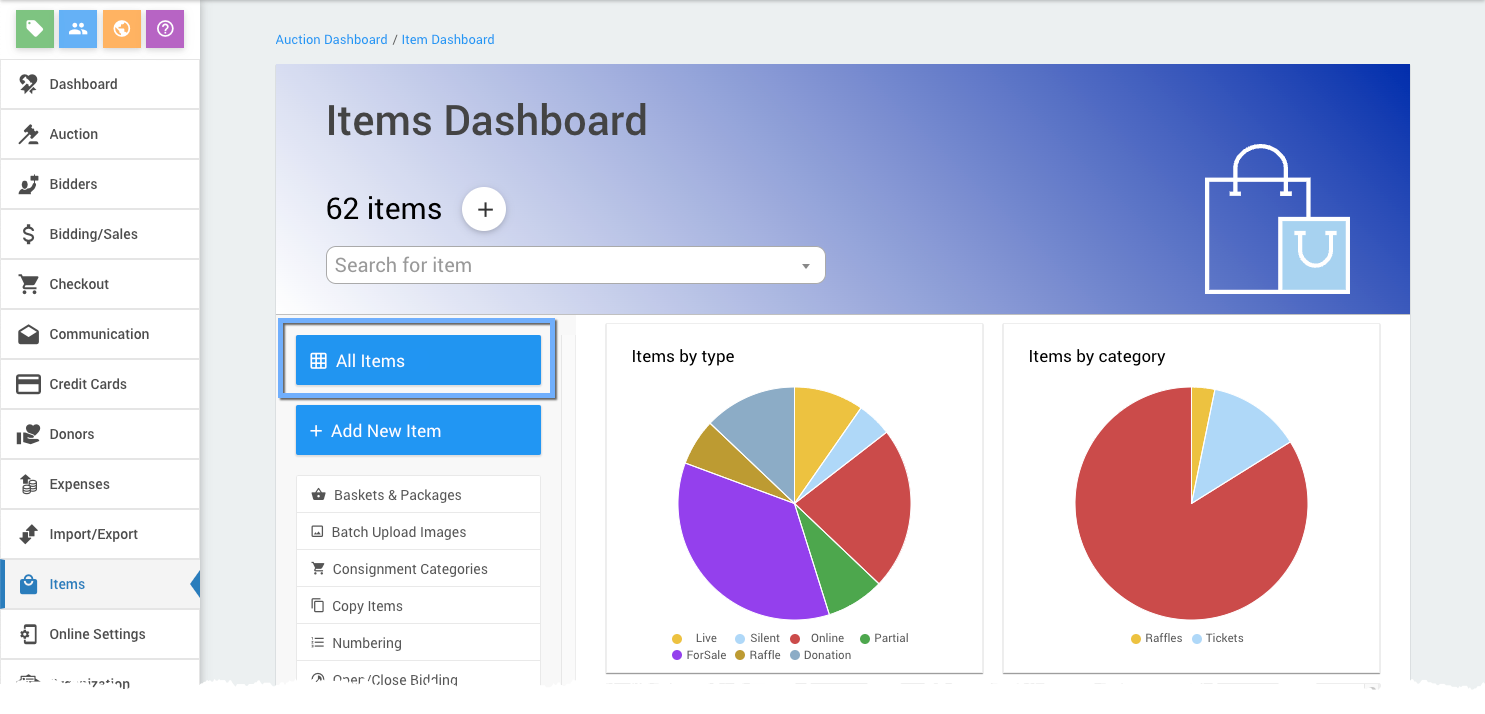Toggle the ForSale legend entry in type chart
Viewport: 1485px width, 714px height.
coord(699,655)
